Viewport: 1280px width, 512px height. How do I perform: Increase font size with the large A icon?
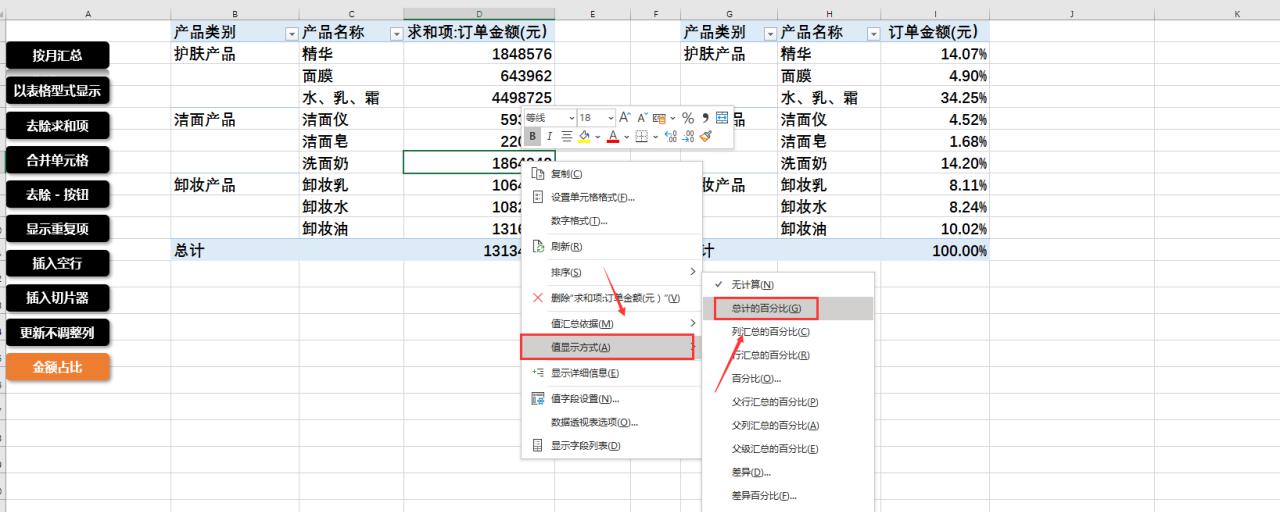(x=625, y=118)
